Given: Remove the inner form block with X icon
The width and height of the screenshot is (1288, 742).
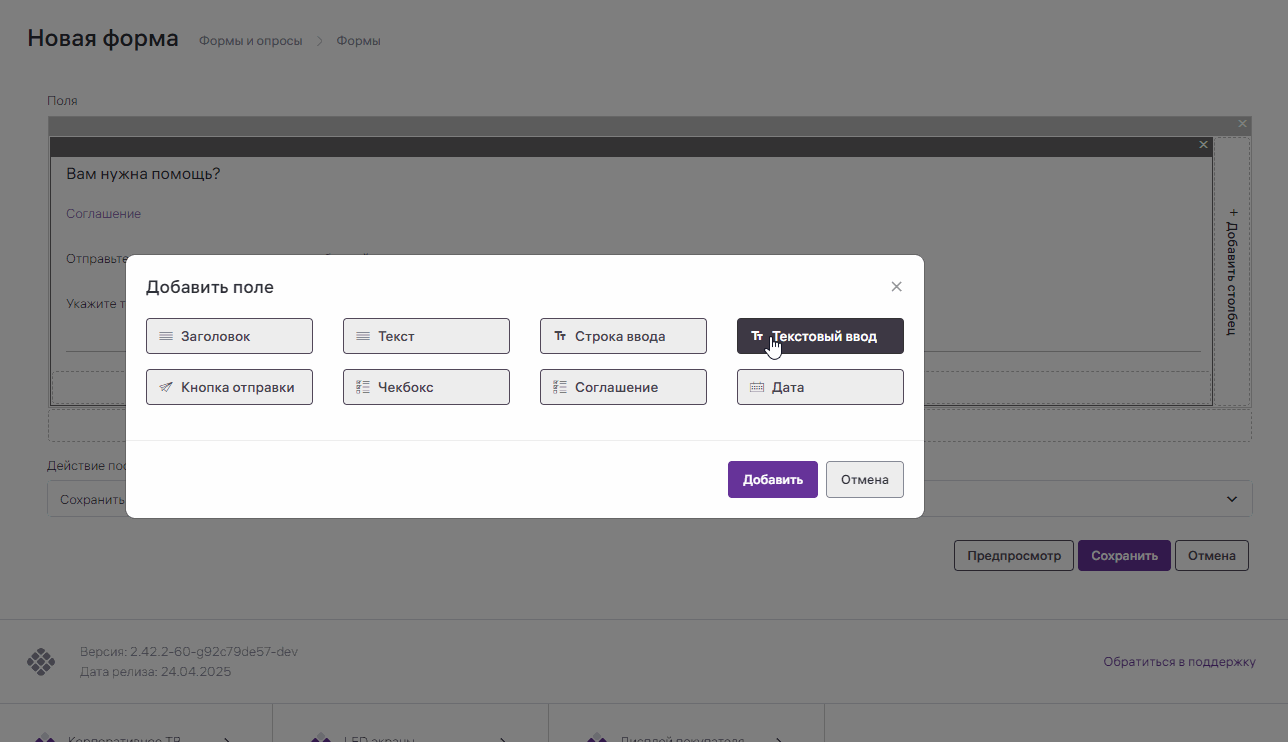Looking at the screenshot, I should pyautogui.click(x=1203, y=145).
